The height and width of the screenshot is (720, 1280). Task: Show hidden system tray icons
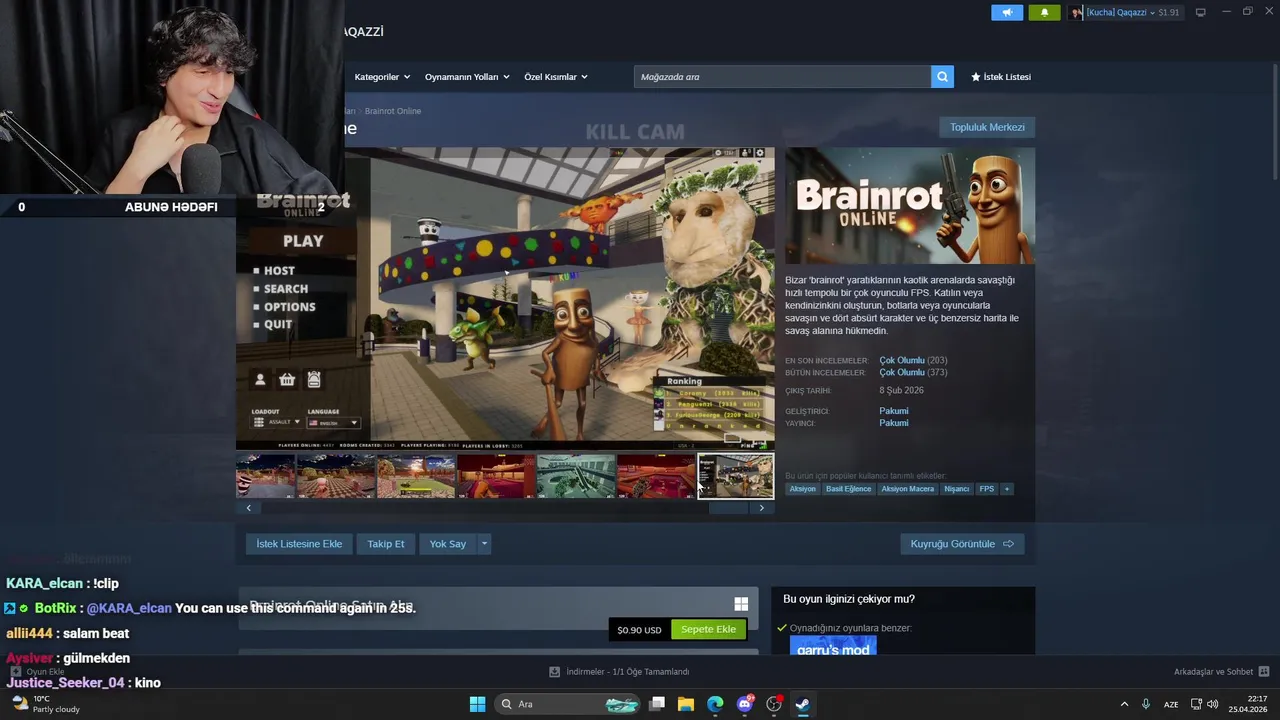coord(1124,704)
